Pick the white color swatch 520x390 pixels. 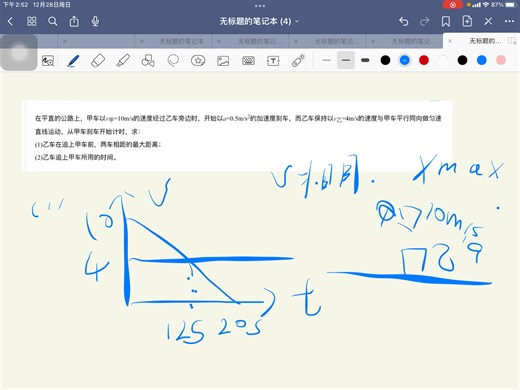click(443, 60)
